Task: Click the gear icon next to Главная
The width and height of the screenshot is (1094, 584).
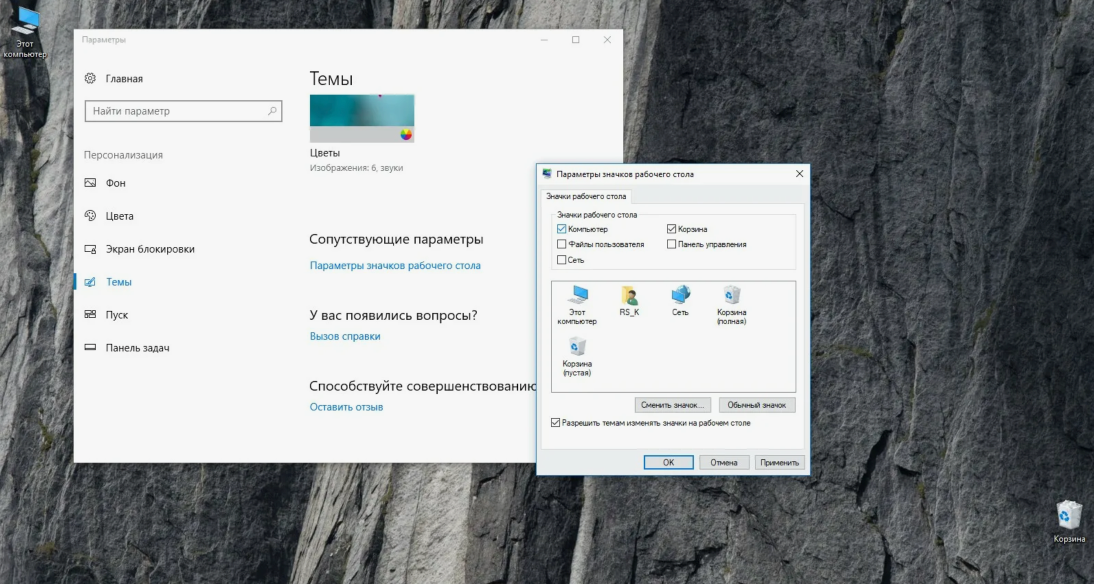Action: click(x=92, y=78)
